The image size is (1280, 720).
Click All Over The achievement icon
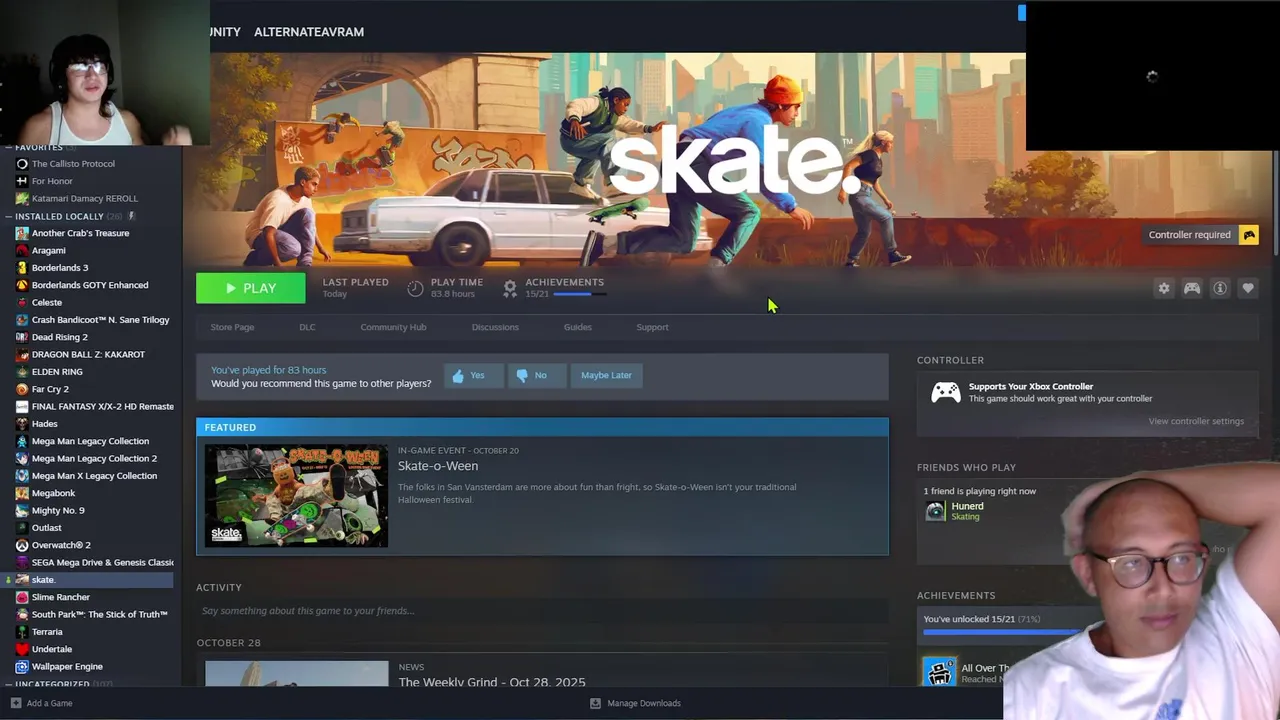coord(939,672)
